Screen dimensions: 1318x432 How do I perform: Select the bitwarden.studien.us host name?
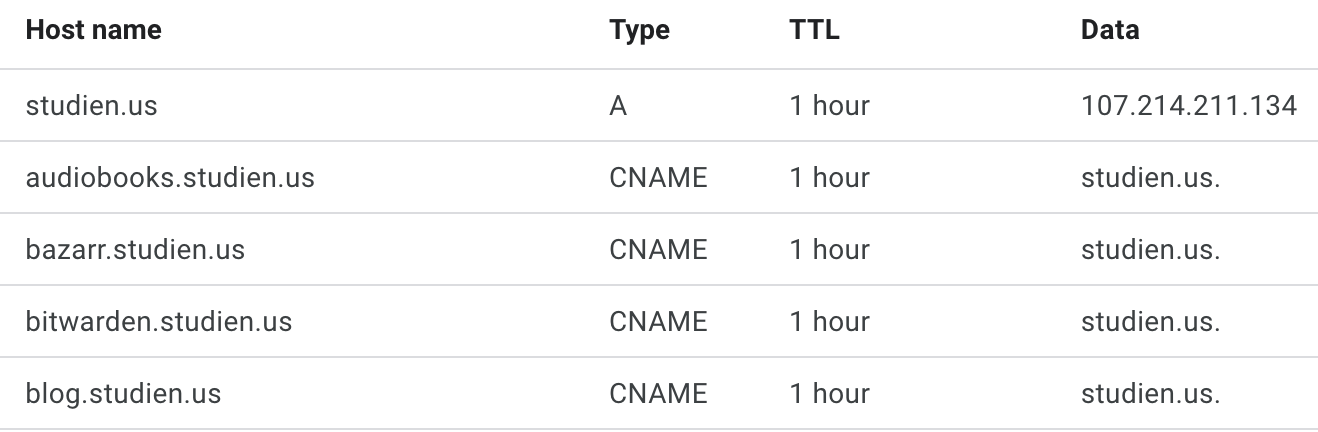[x=159, y=321]
